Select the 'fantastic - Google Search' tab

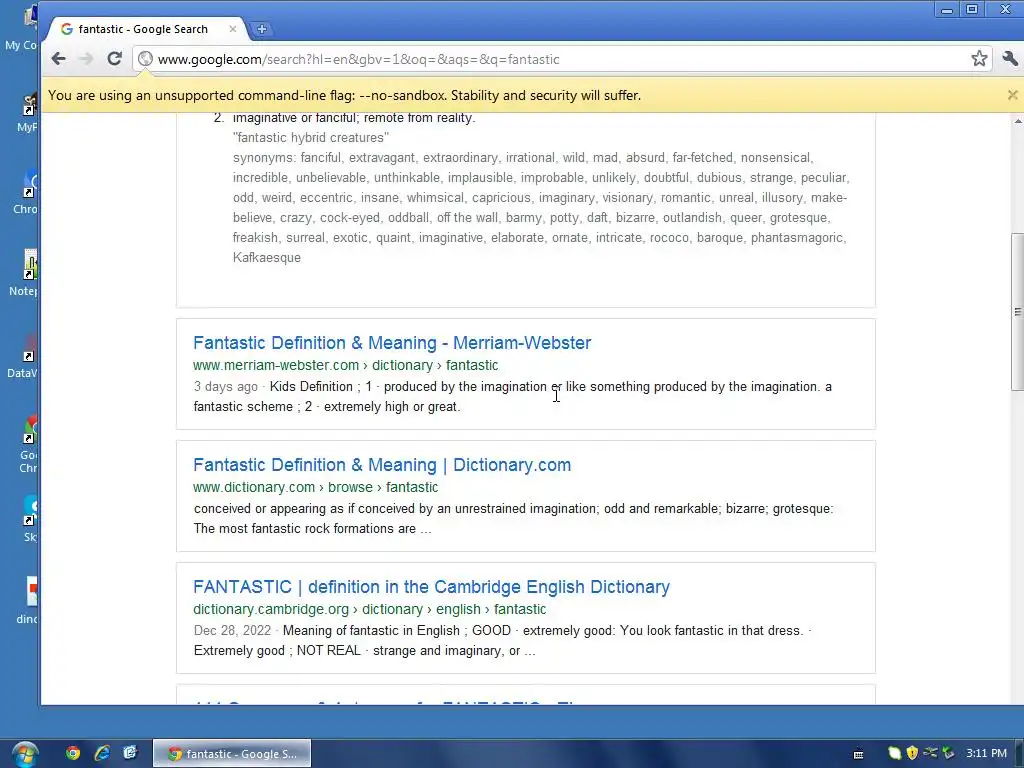tap(144, 29)
